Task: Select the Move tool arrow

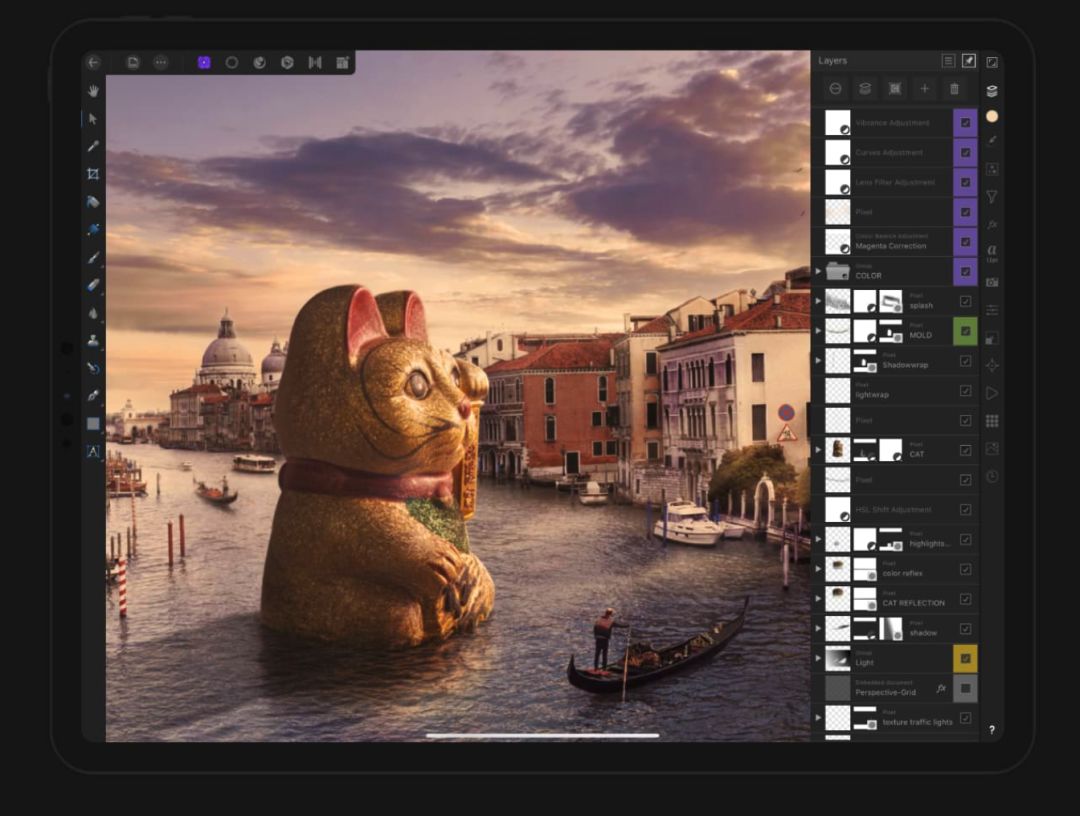Action: [x=93, y=118]
